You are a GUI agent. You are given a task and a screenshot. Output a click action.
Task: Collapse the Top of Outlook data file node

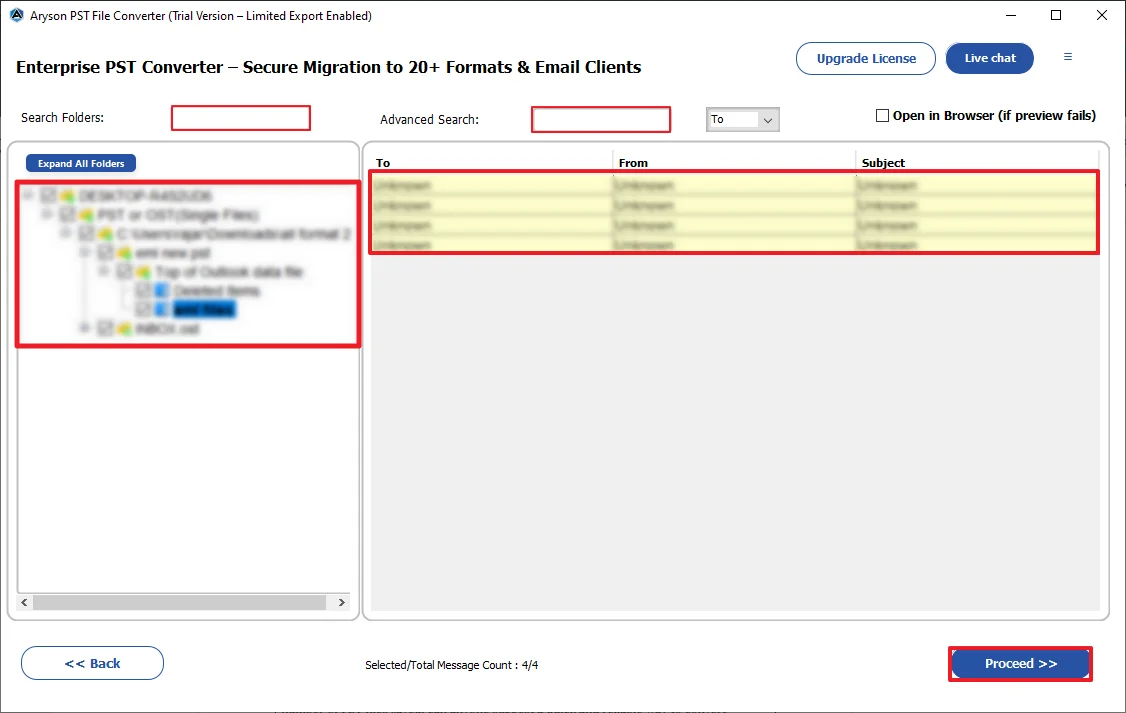(103, 271)
